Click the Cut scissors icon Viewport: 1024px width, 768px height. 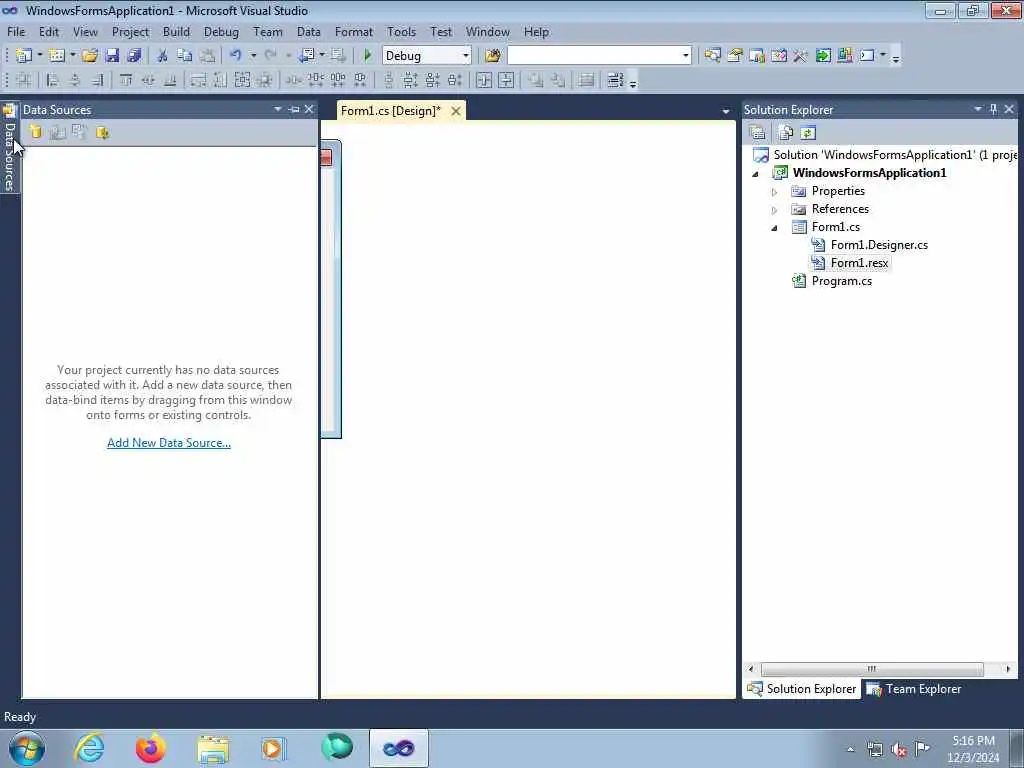pos(163,56)
